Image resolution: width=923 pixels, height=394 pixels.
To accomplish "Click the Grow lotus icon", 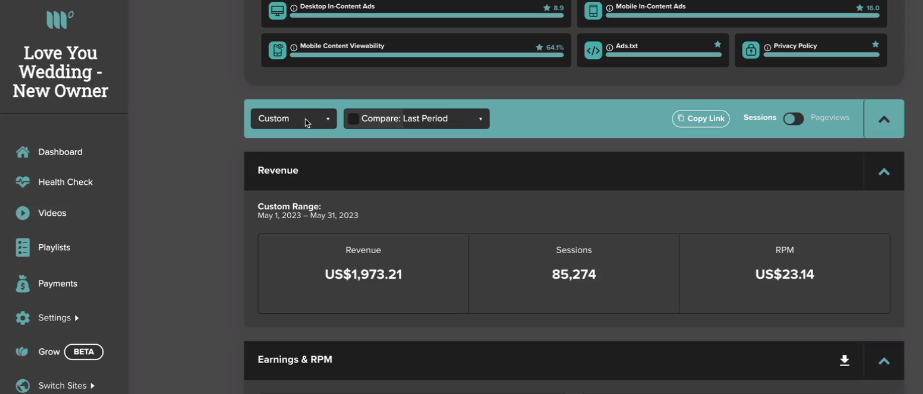I will pyautogui.click(x=22, y=352).
